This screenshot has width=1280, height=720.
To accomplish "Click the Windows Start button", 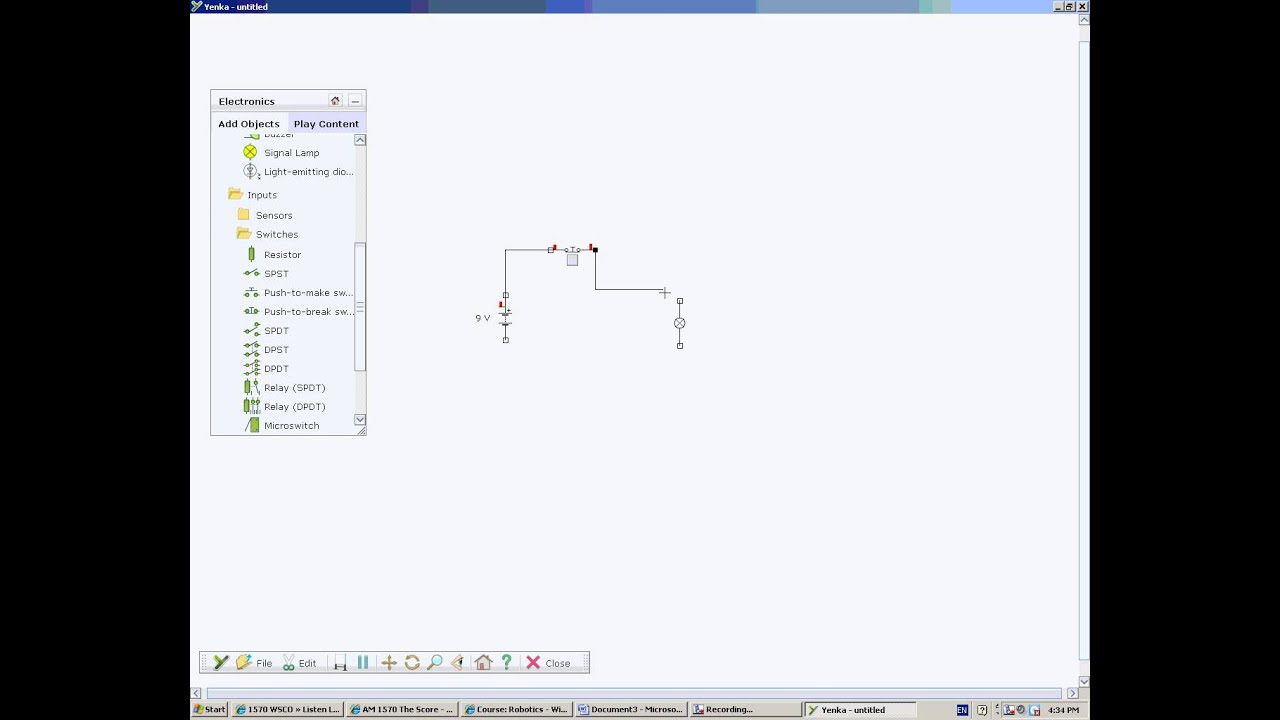I will (210, 710).
